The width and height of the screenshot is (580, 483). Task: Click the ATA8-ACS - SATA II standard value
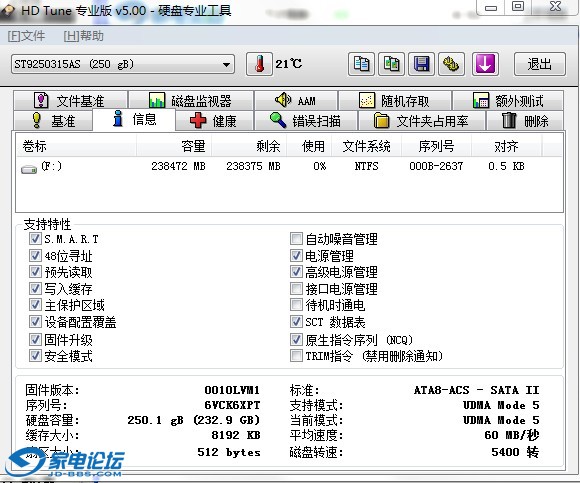coord(476,390)
